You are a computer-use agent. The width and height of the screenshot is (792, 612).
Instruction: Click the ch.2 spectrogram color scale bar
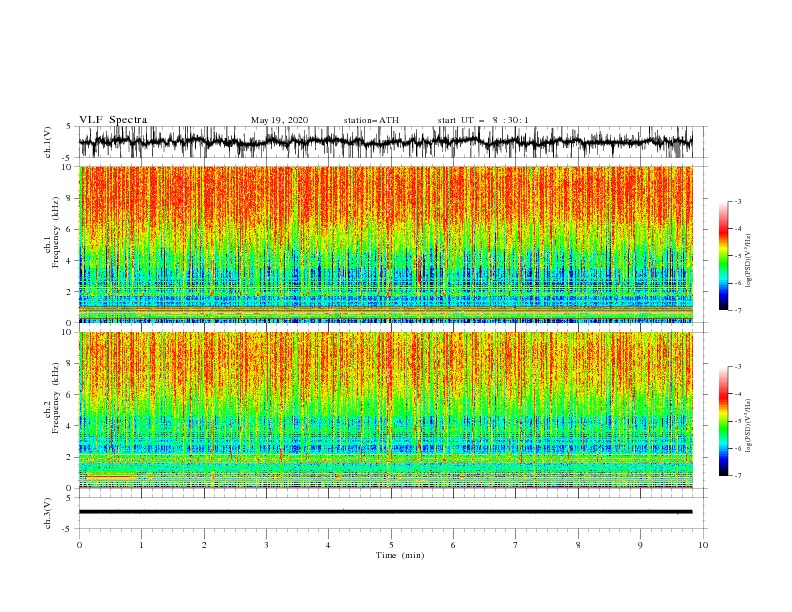coord(724,421)
